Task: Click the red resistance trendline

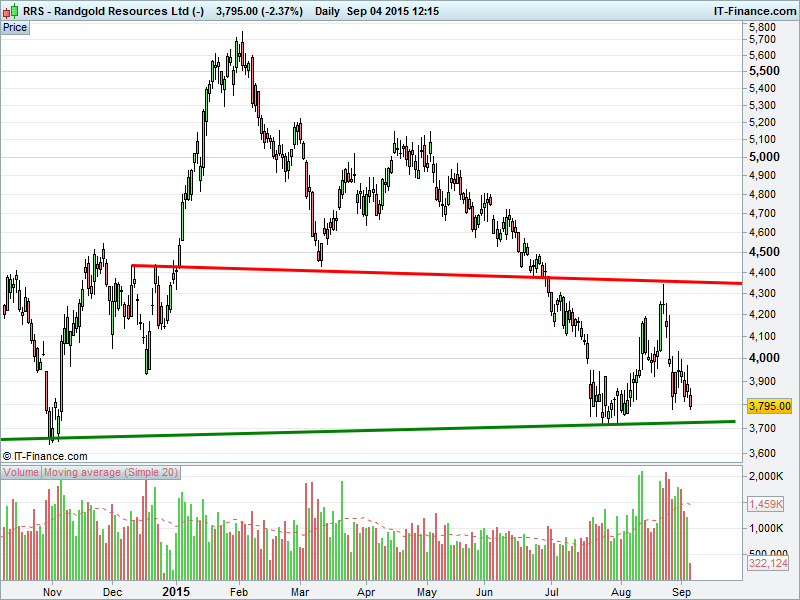Action: tap(437, 274)
